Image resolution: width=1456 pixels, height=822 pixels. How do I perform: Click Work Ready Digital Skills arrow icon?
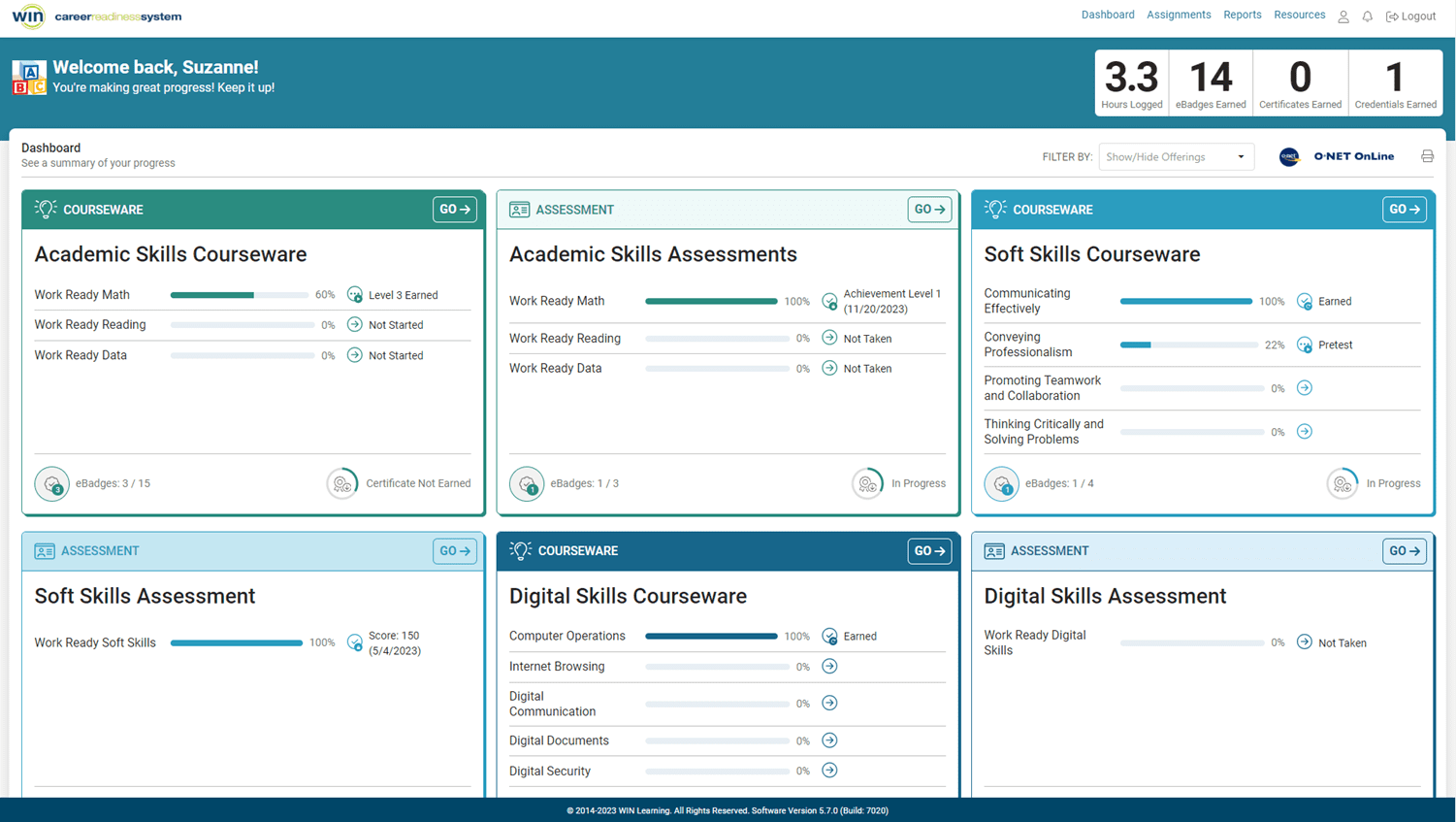click(x=1305, y=642)
